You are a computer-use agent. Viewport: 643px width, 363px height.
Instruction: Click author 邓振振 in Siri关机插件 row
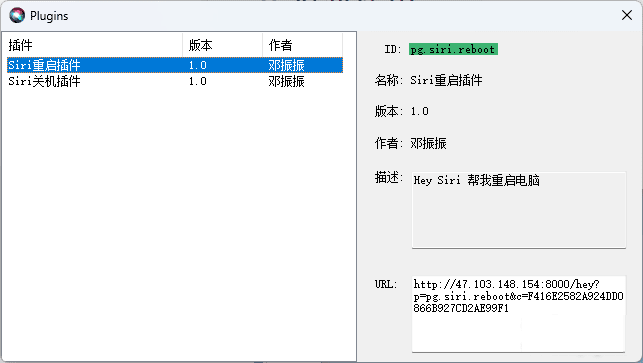tap(287, 81)
